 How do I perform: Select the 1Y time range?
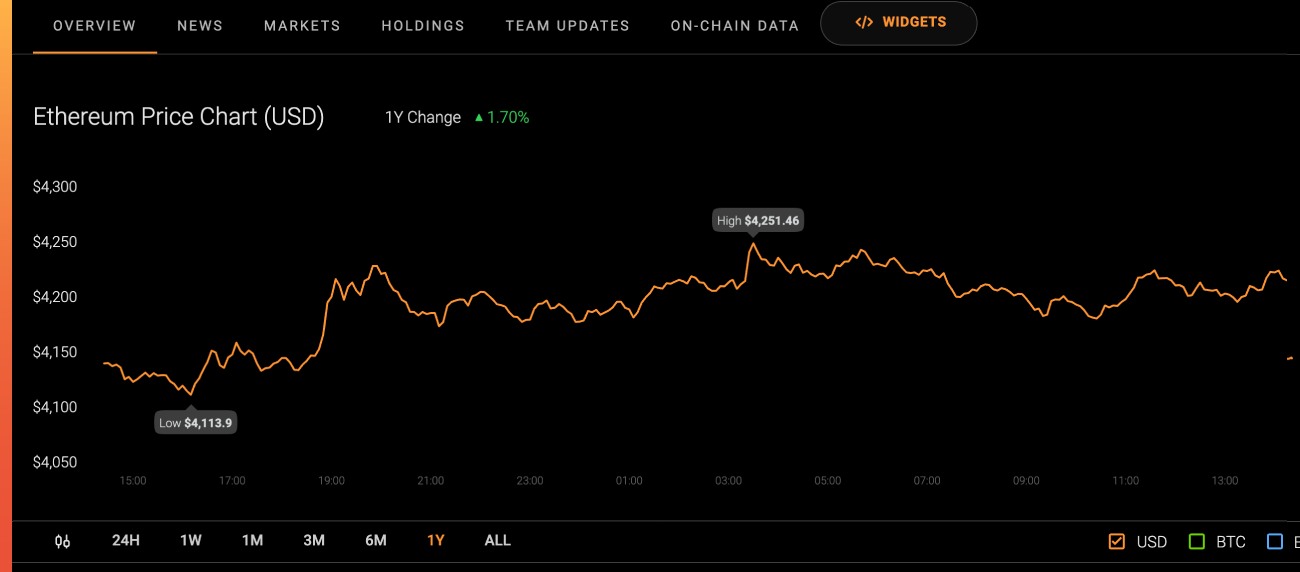pyautogui.click(x=436, y=541)
